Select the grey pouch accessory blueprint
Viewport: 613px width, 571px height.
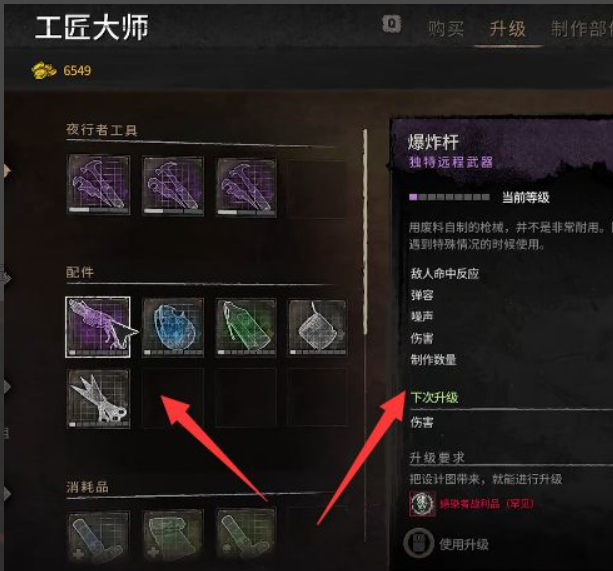click(317, 328)
